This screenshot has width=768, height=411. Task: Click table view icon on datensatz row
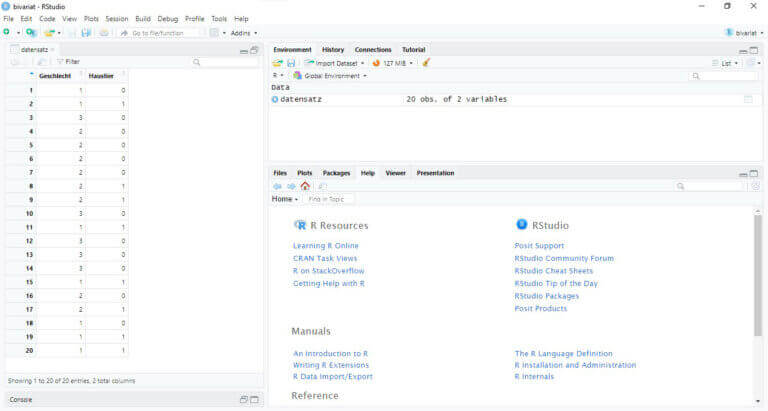pyautogui.click(x=748, y=99)
